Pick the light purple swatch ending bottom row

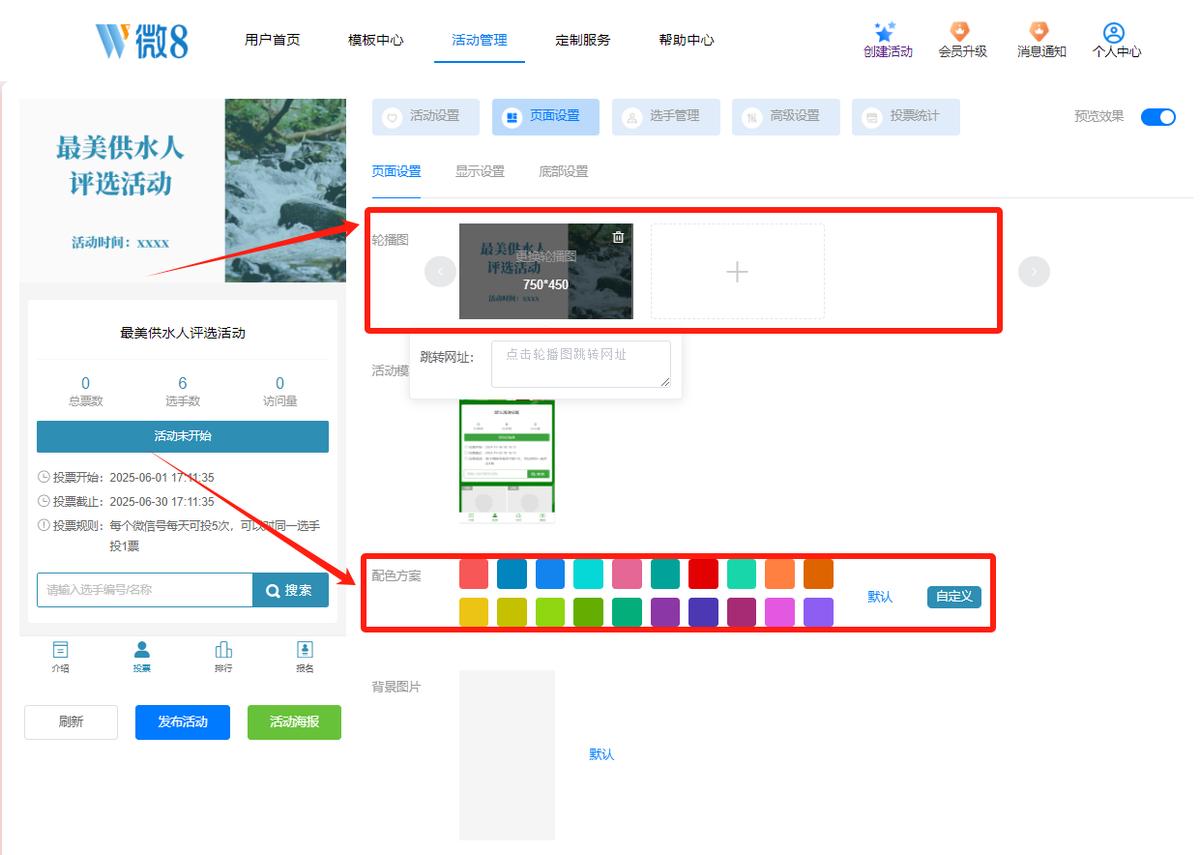coord(818,612)
